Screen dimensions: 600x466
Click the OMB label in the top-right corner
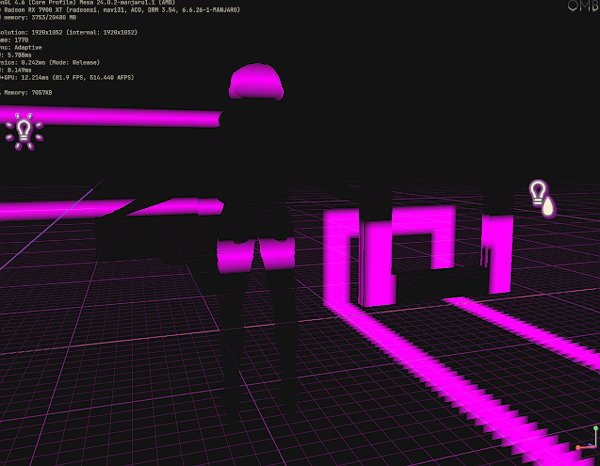point(581,7)
